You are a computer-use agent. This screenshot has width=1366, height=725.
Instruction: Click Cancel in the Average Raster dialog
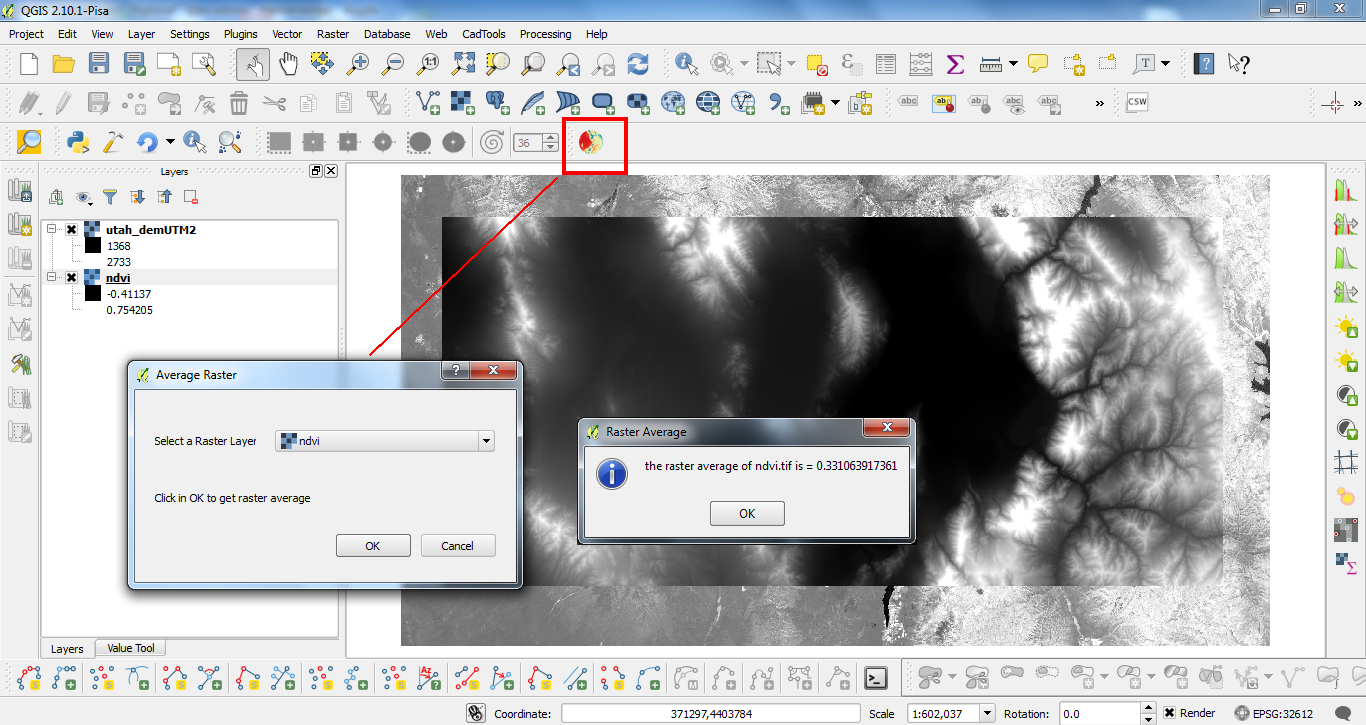457,546
